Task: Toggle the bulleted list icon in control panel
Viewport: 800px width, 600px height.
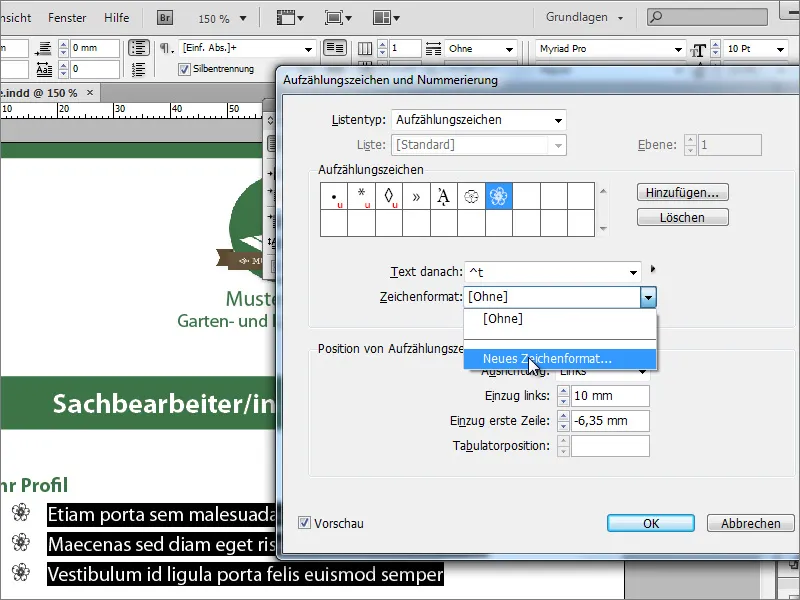Action: click(x=138, y=48)
